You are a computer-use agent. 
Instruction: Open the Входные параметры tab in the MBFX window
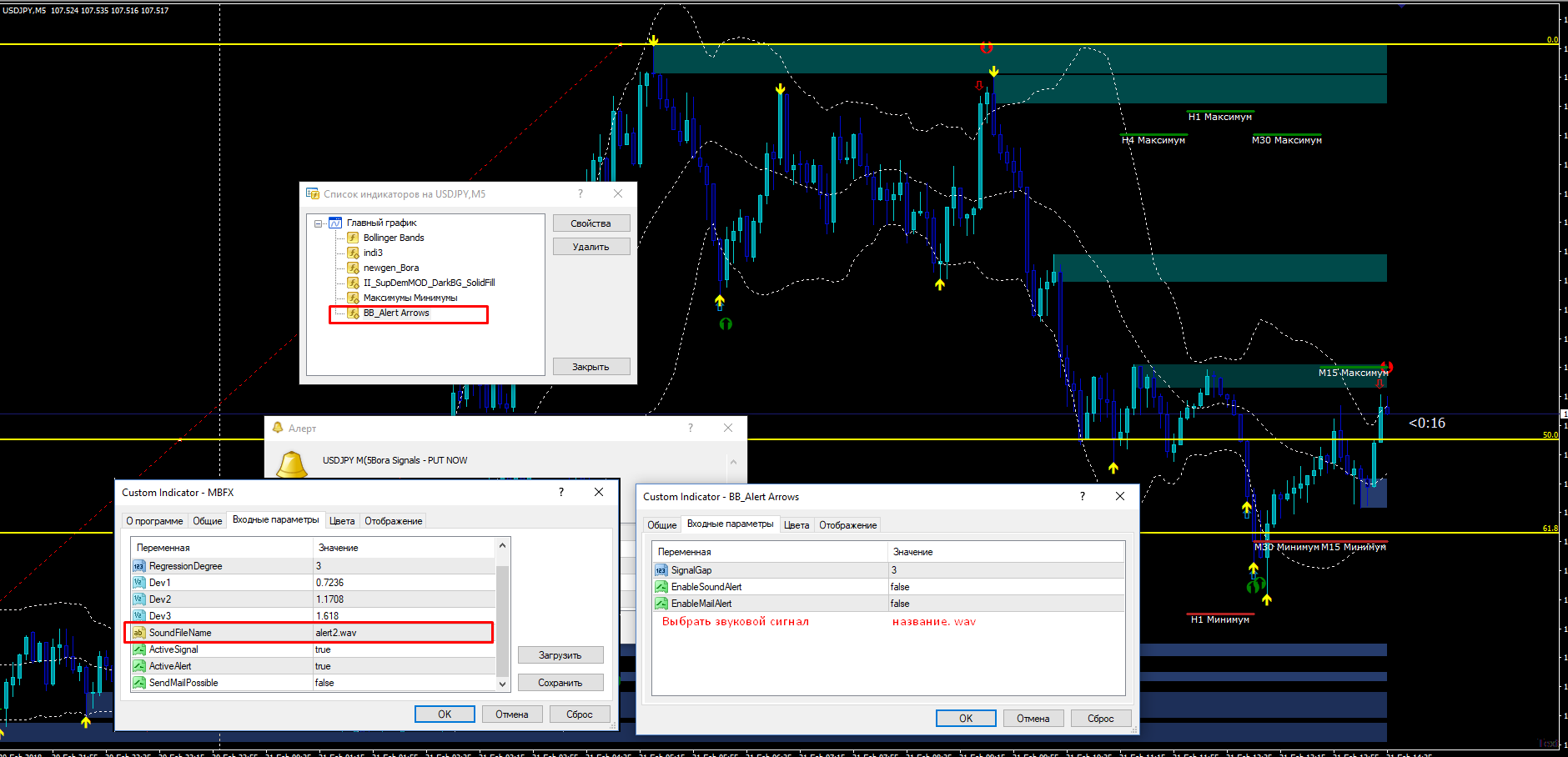276,519
